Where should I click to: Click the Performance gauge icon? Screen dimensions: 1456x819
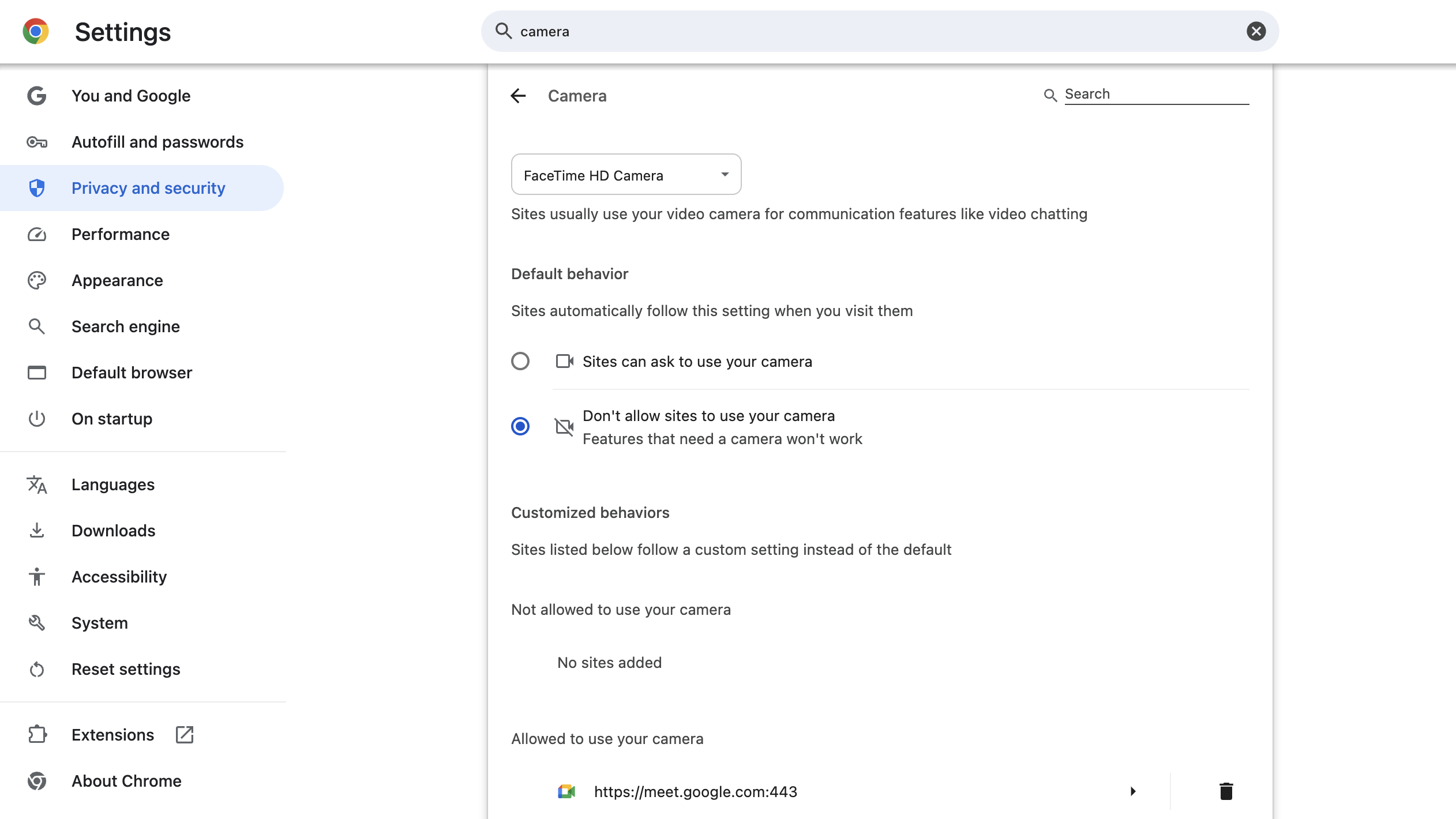pyautogui.click(x=36, y=234)
